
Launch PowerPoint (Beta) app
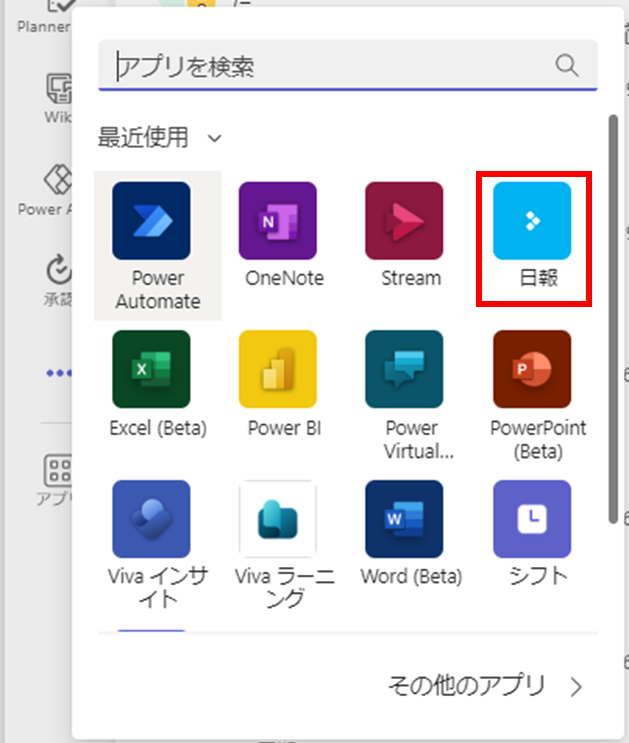click(x=532, y=370)
